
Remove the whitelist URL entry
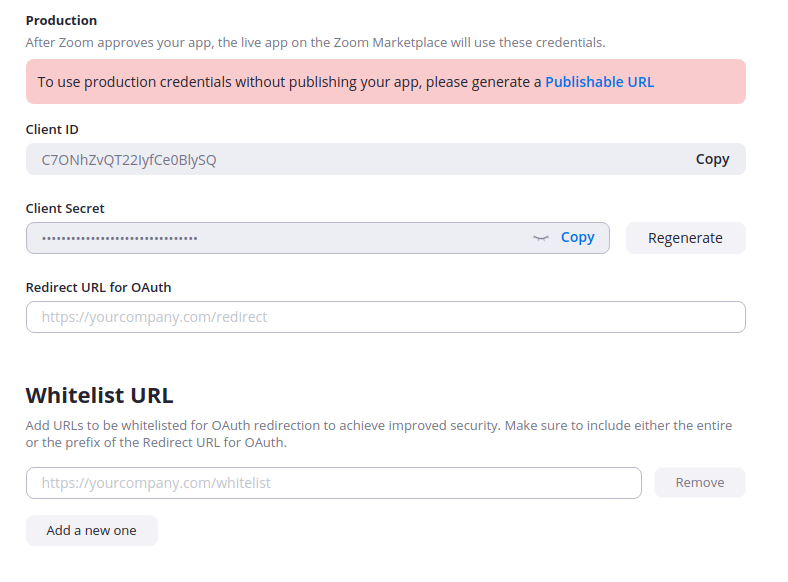pos(699,483)
